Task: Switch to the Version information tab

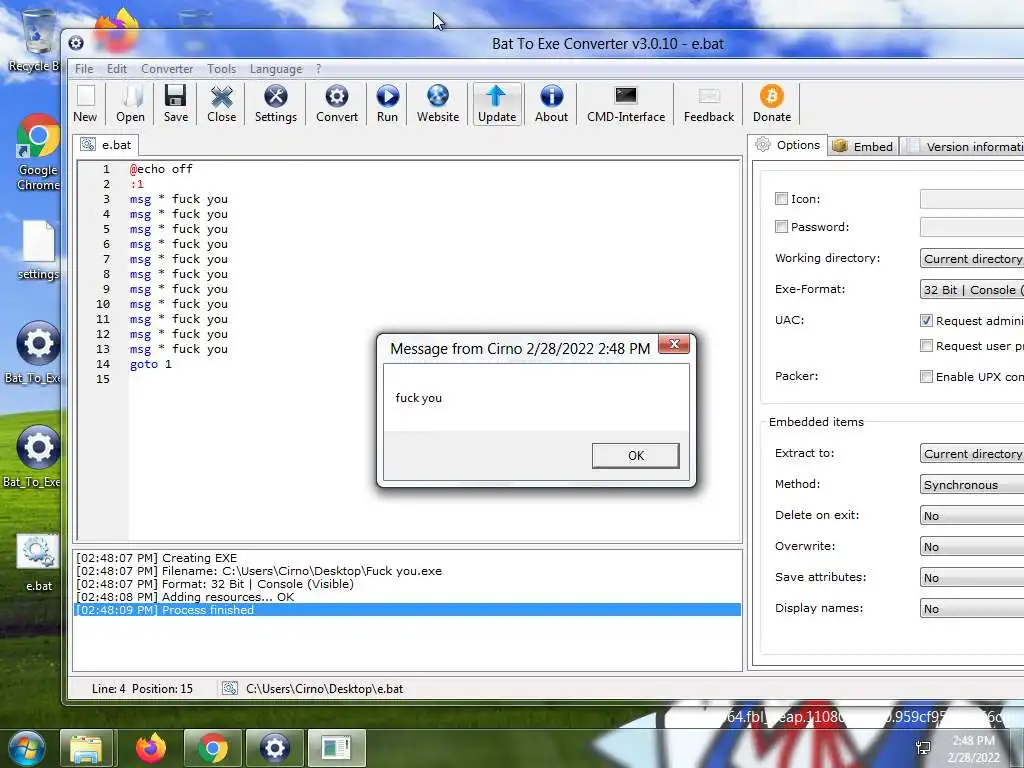Action: pyautogui.click(x=963, y=146)
